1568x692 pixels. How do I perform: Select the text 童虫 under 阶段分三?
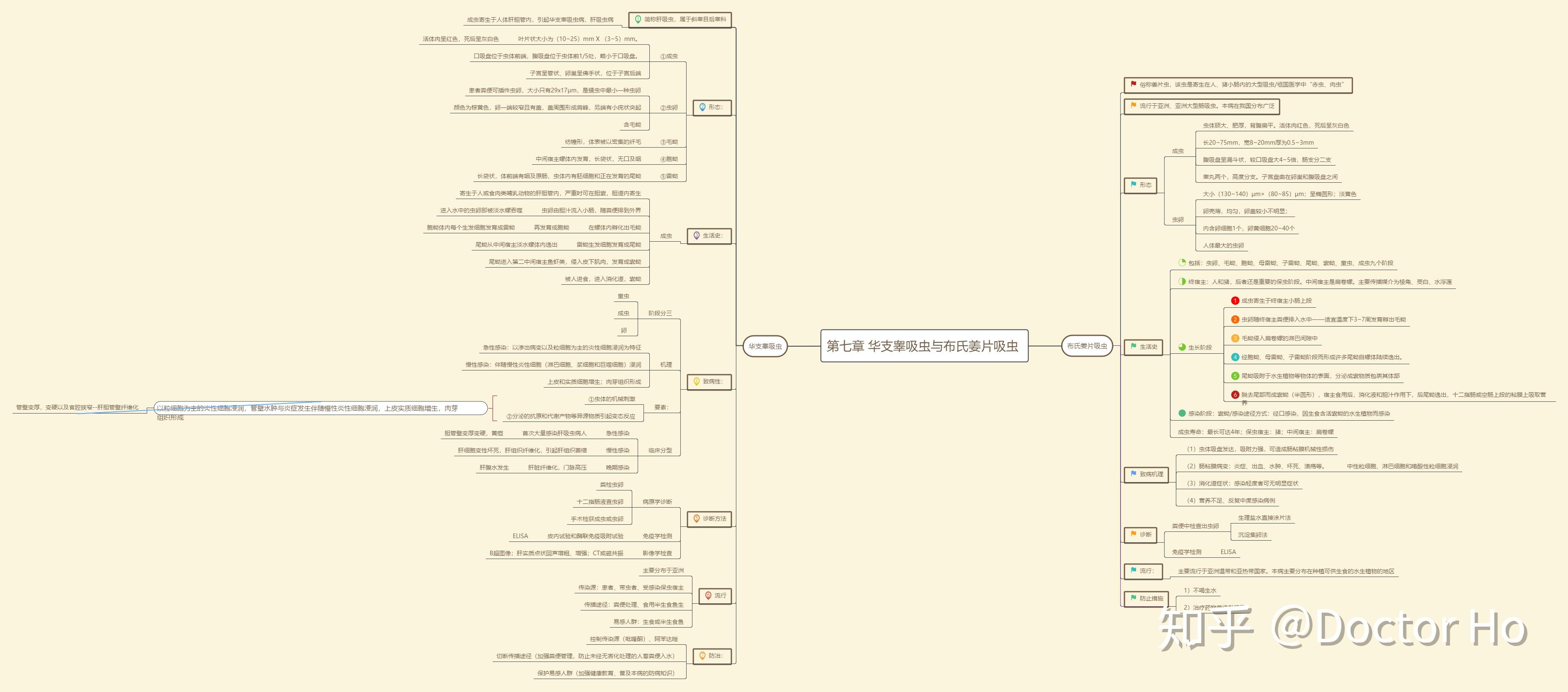pos(623,296)
